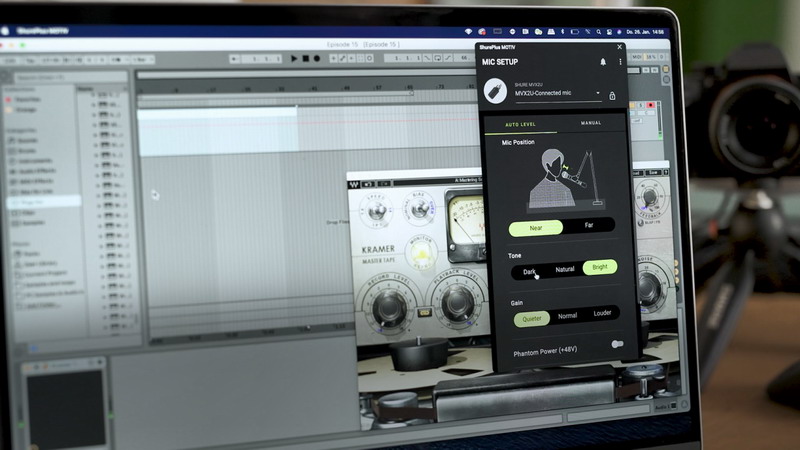Switch to the Auto Level tab

tap(520, 123)
